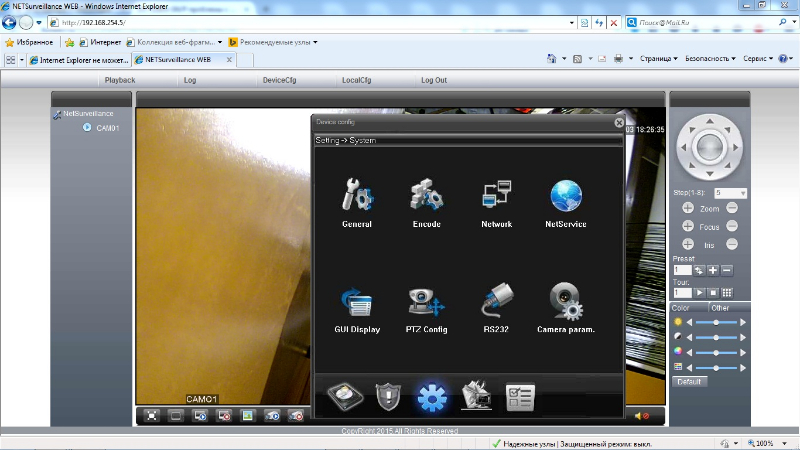Click the brightness slider track
Viewport: 800px width, 450px height.
pyautogui.click(x=716, y=322)
